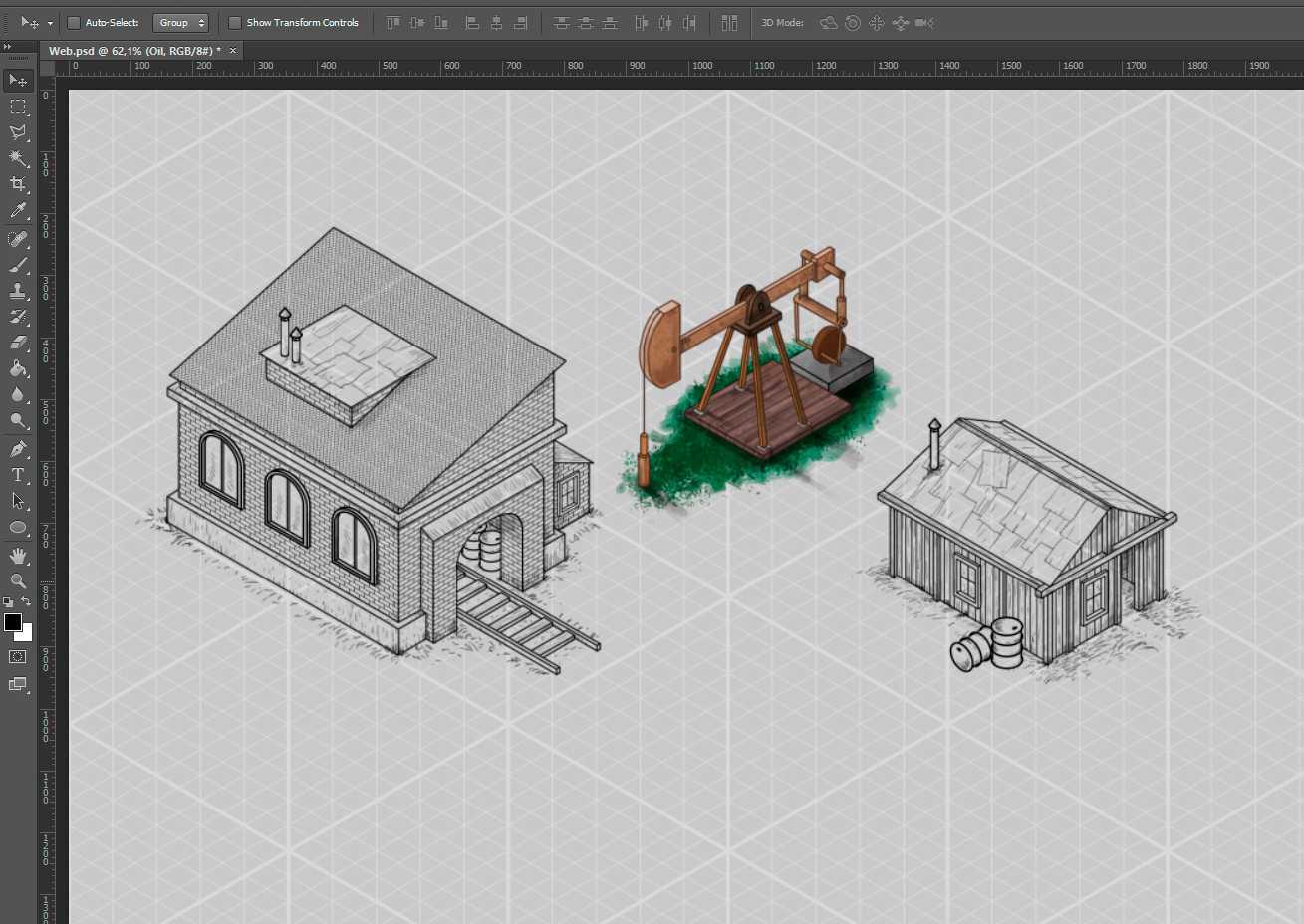The width and height of the screenshot is (1304, 924).
Task: Open the Move tool preset picker arrow
Action: [x=50, y=23]
